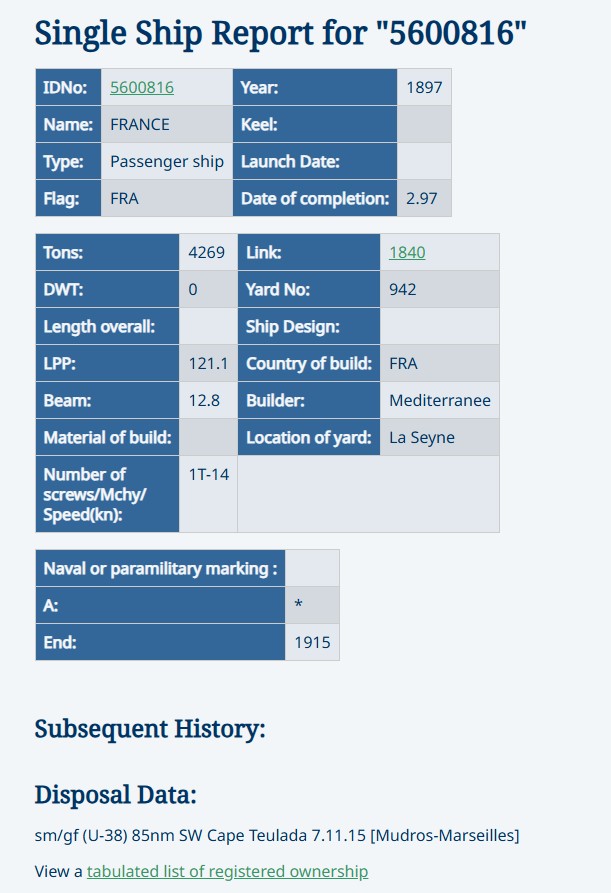Click the beam value 12.8

[x=204, y=401]
